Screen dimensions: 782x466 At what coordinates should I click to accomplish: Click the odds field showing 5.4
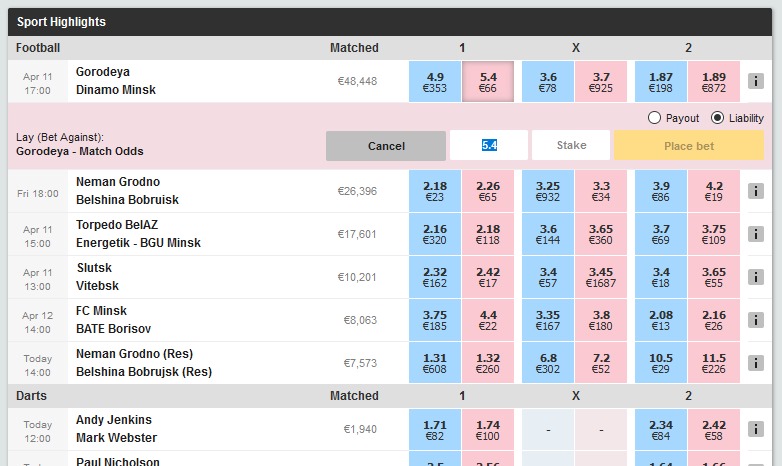tap(488, 146)
